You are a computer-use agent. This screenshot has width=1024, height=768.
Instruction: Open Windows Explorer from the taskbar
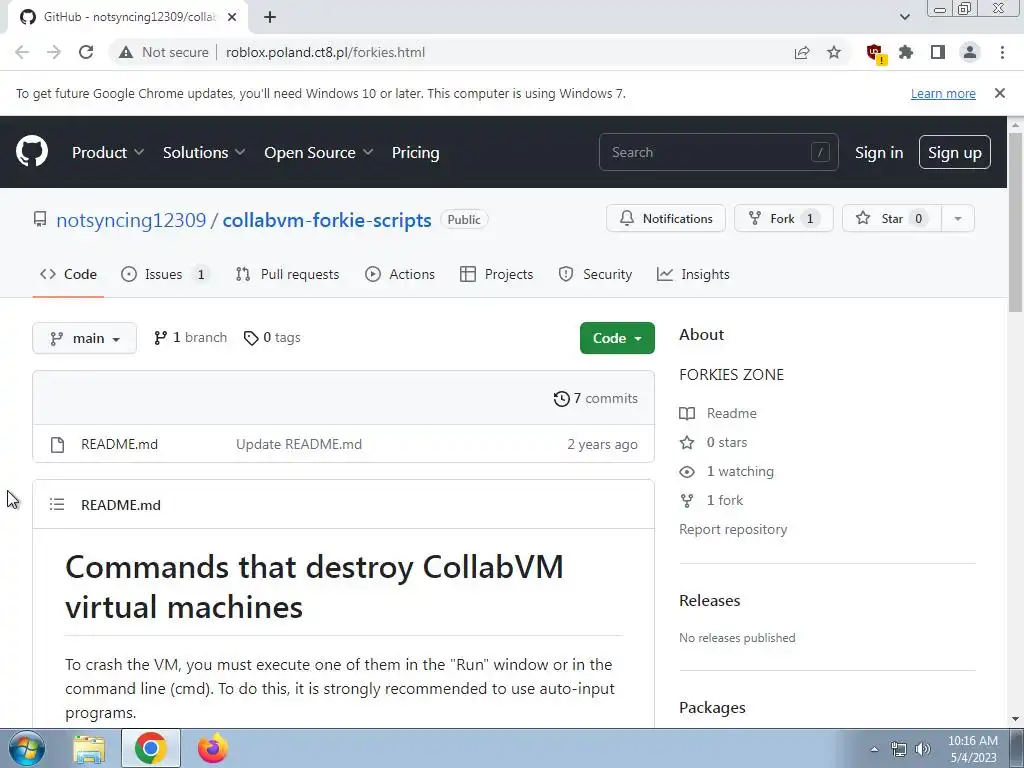(89, 749)
